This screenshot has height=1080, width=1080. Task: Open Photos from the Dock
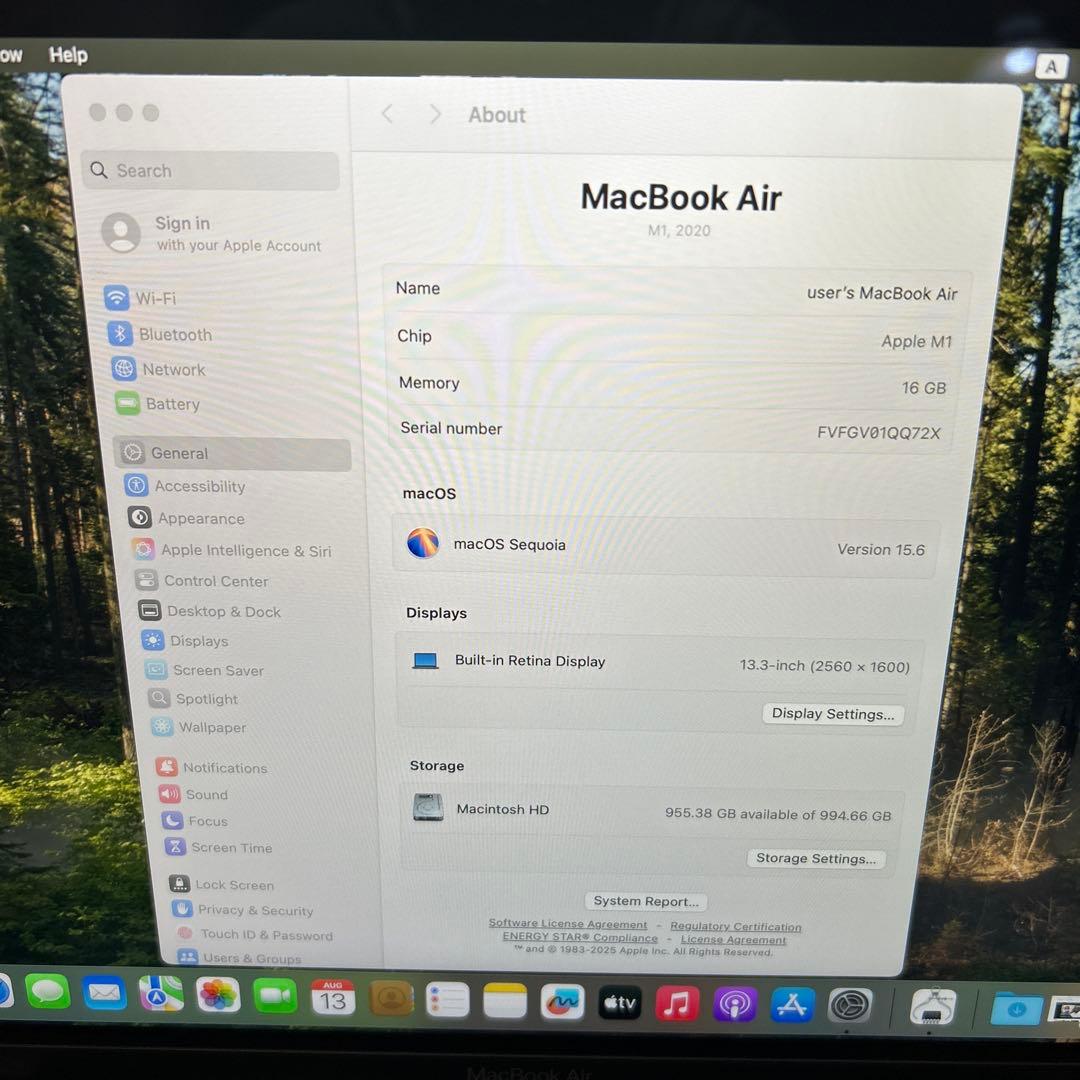(218, 996)
